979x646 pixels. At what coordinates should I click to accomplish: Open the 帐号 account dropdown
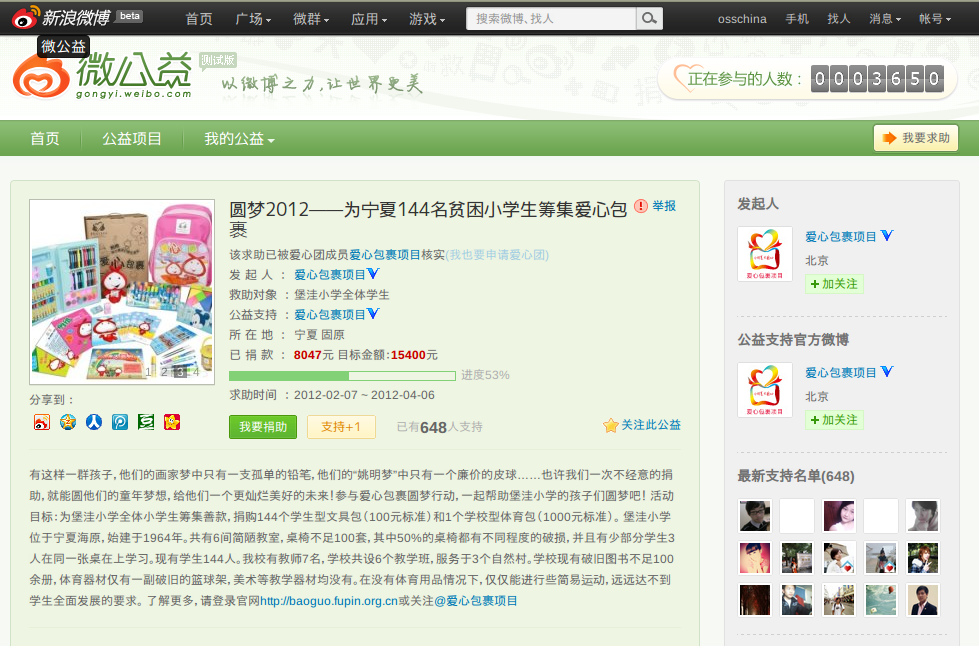pos(934,19)
